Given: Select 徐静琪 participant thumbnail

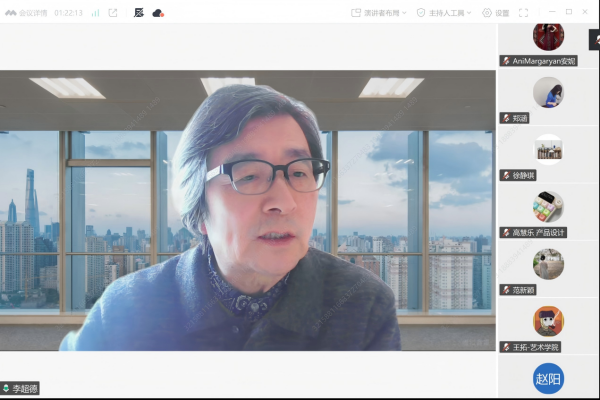Looking at the screenshot, I should click(548, 148).
